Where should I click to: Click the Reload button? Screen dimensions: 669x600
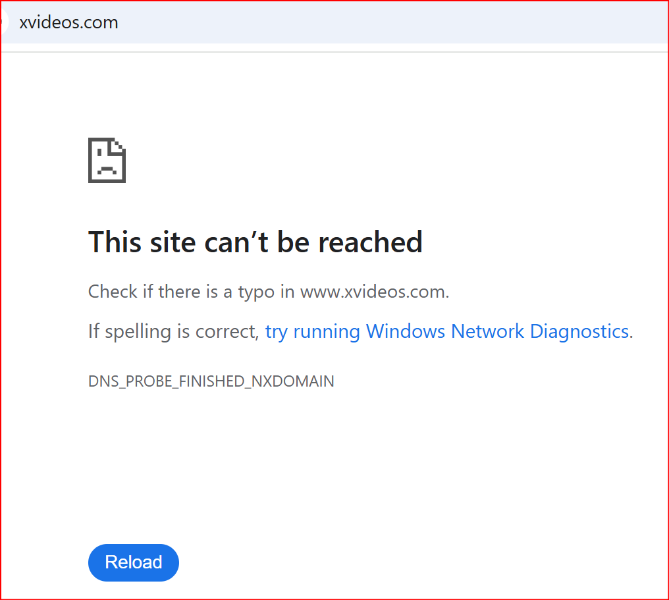pos(134,562)
